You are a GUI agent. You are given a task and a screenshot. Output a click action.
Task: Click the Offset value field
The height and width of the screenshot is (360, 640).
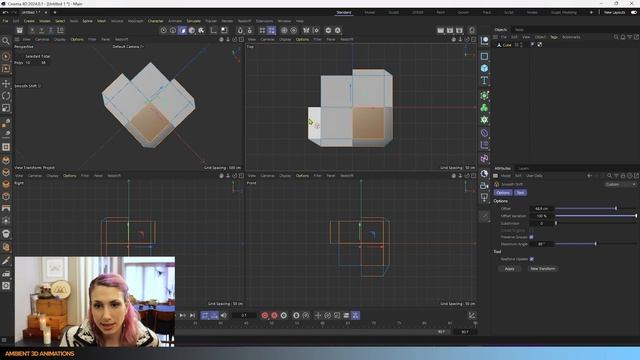point(541,209)
